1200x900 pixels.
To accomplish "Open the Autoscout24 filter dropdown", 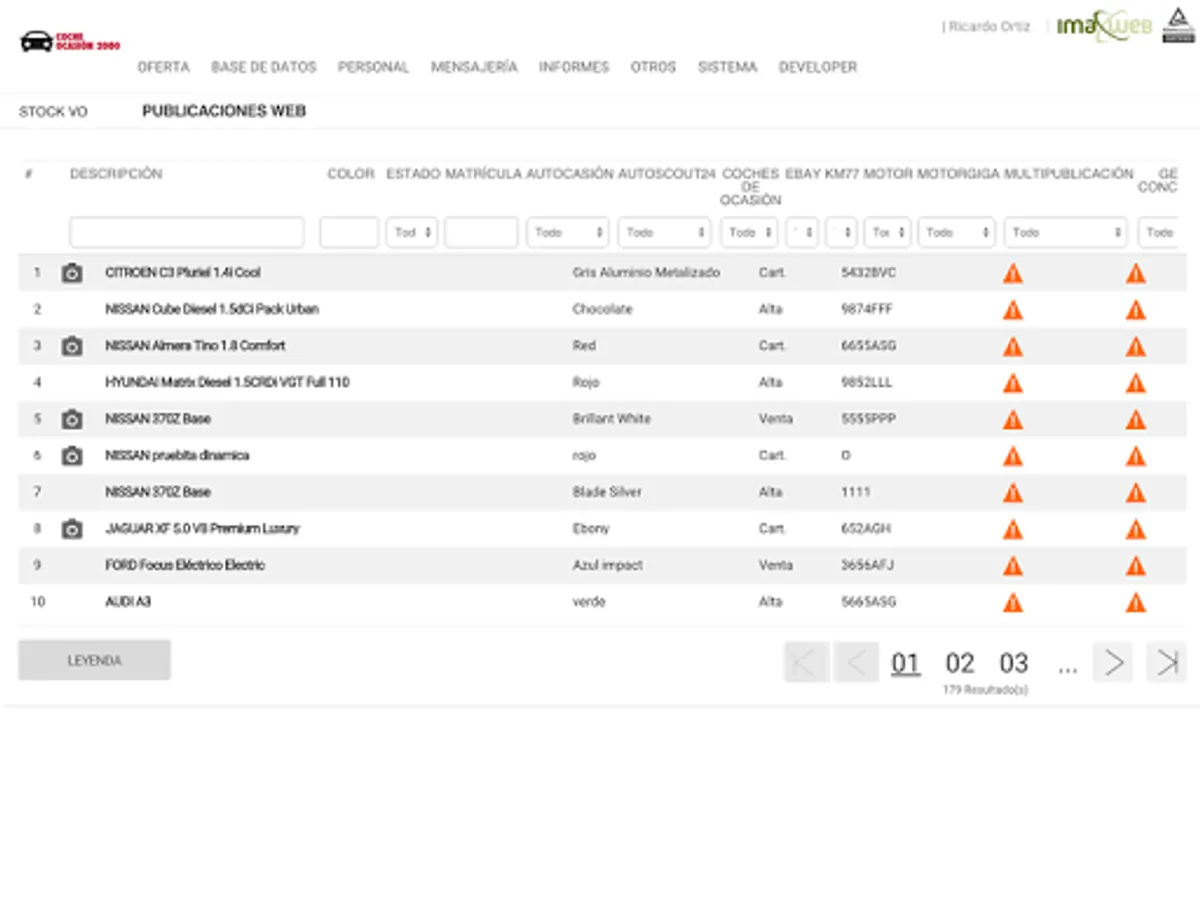I will tap(664, 232).
